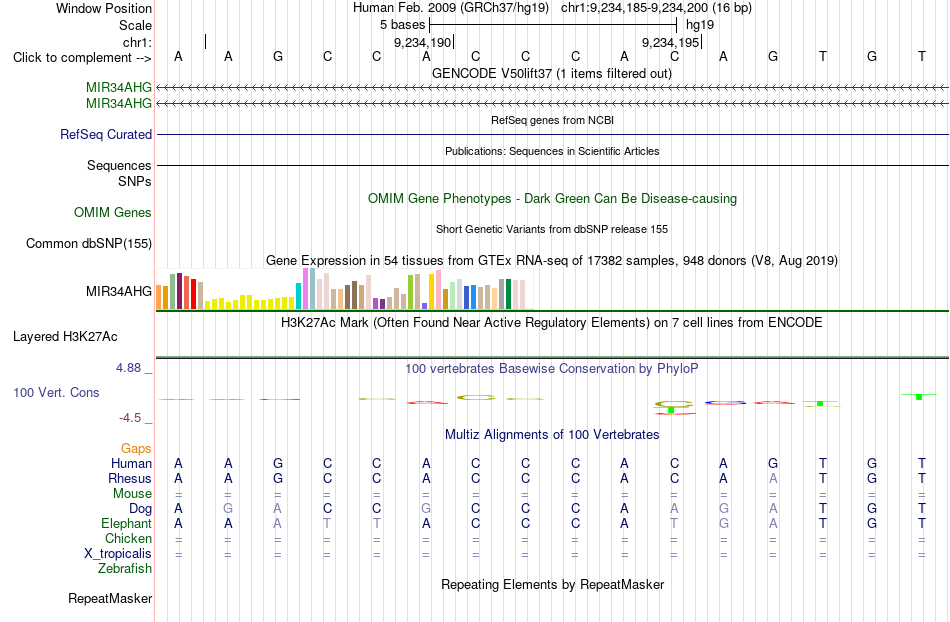Click the Zebrafish alignment row label
The width and height of the screenshot is (950, 622).
tap(125, 568)
